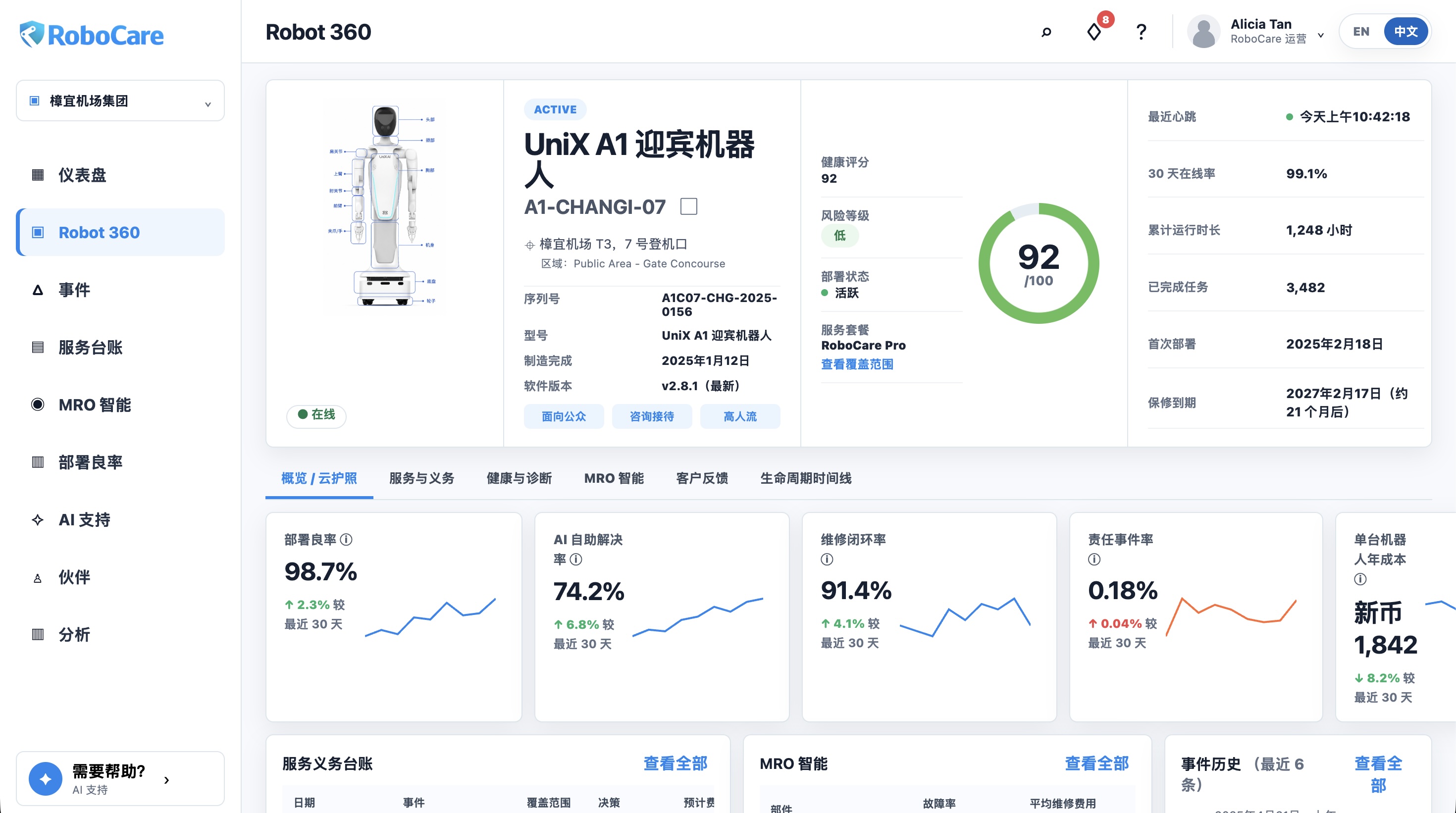Click the 低 risk level badge
This screenshot has height=813, width=1456.
(x=840, y=236)
